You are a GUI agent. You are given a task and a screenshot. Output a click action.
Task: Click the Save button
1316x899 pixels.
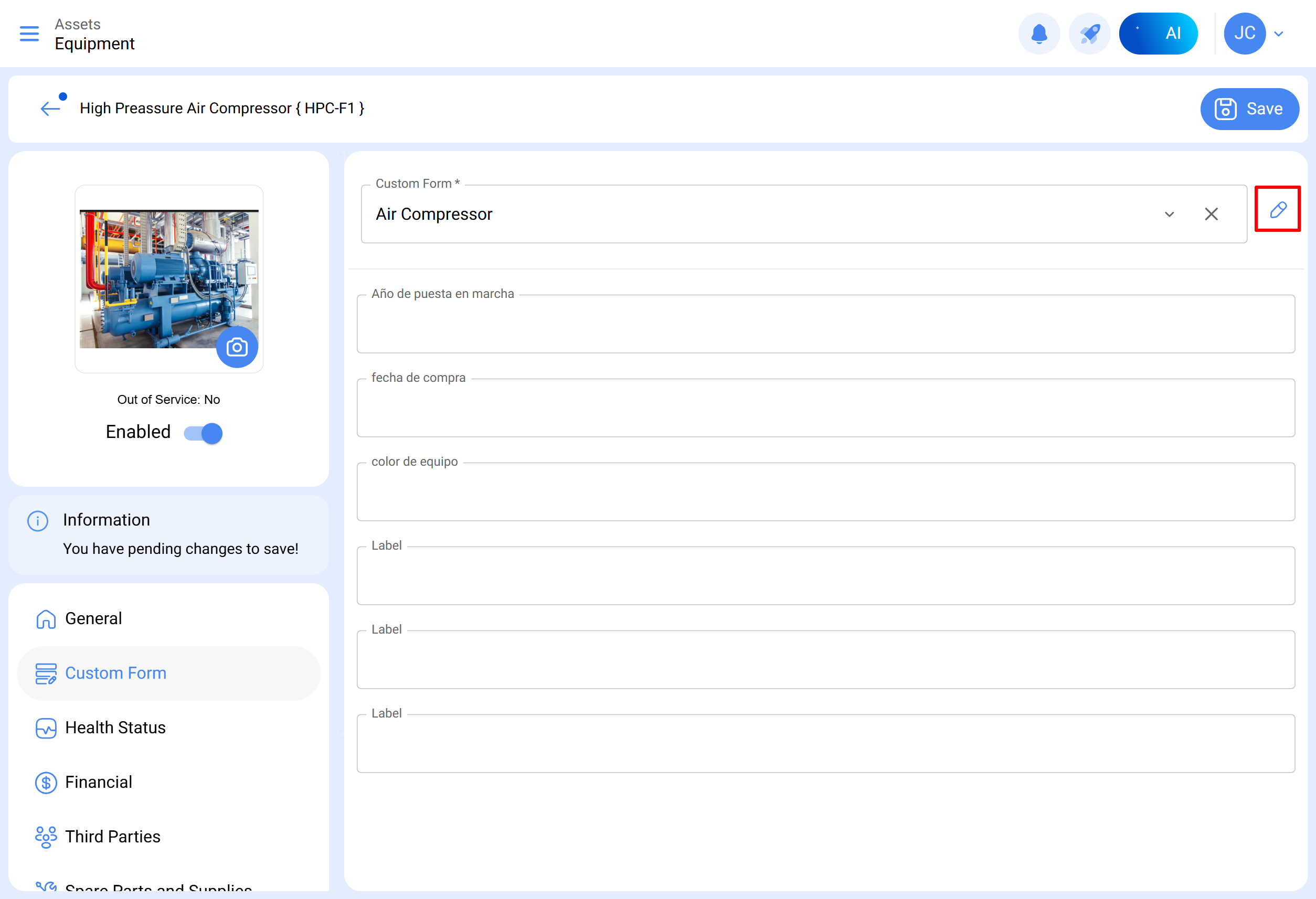pyautogui.click(x=1249, y=109)
